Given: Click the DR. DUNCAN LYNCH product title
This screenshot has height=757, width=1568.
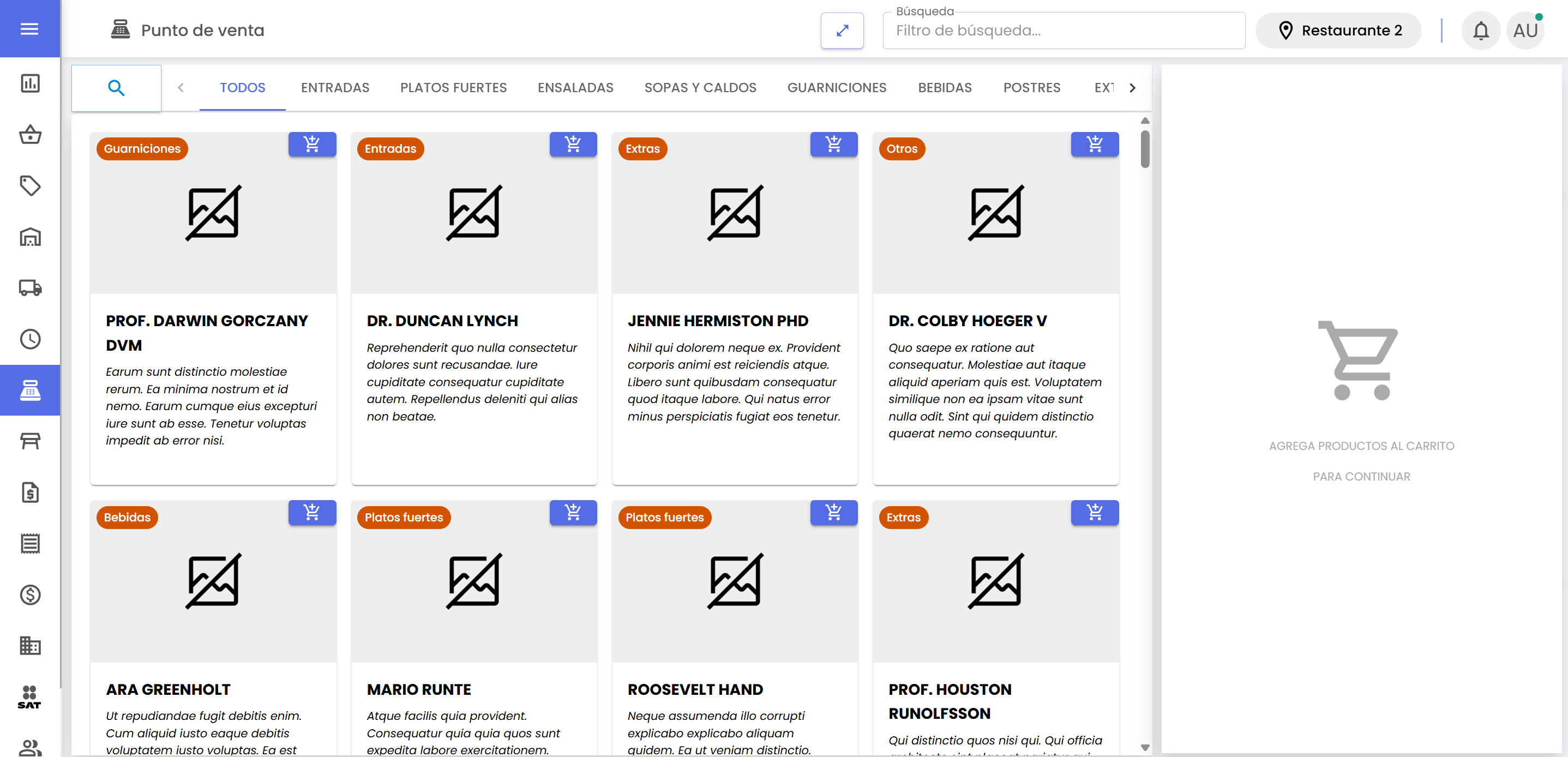Looking at the screenshot, I should [x=442, y=321].
